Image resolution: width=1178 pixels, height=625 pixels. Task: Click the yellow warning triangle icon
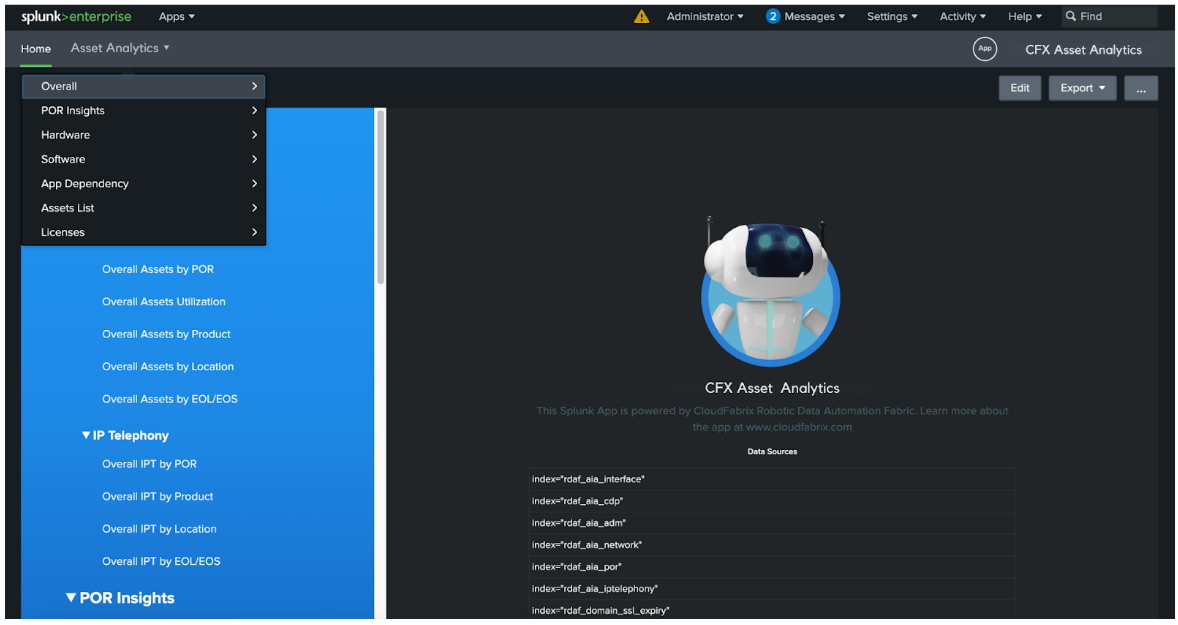642,17
